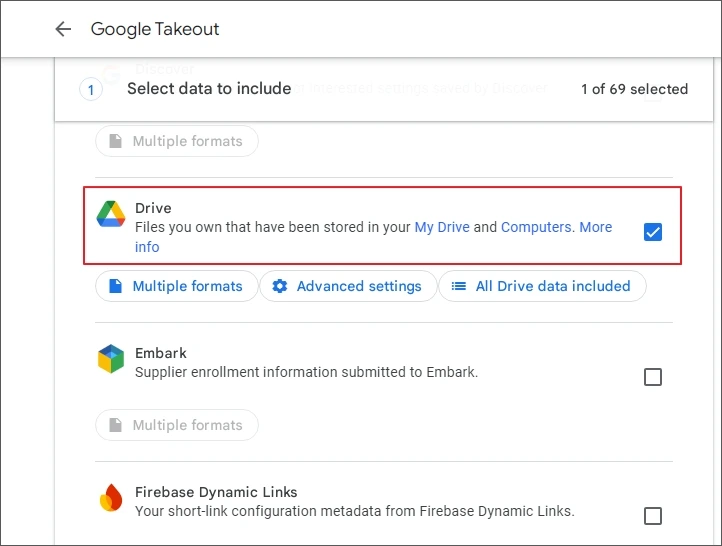Image resolution: width=722 pixels, height=546 pixels.
Task: Click the Embark product name
Action: (x=161, y=353)
